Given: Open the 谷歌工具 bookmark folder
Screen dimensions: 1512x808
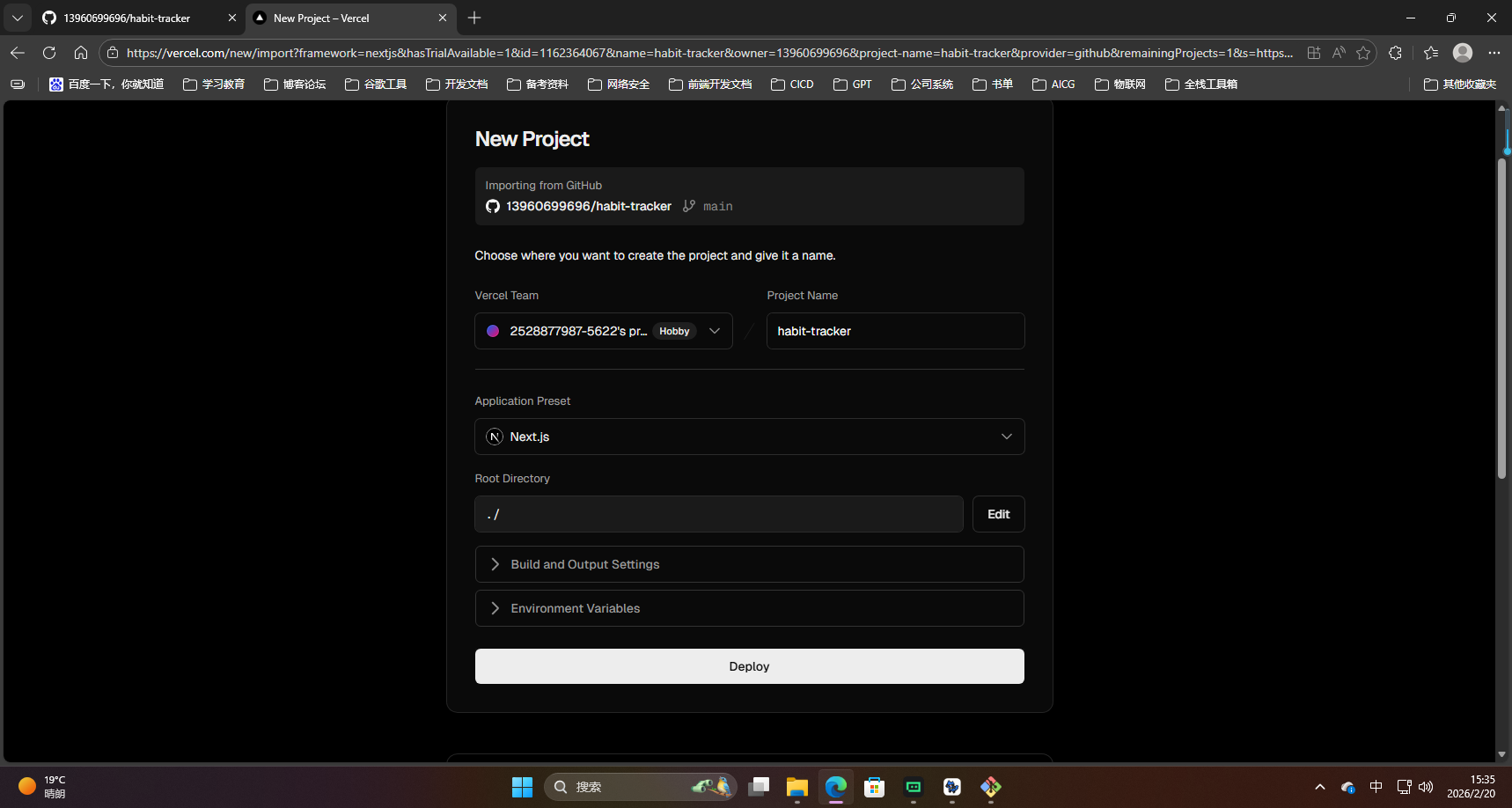Looking at the screenshot, I should click(376, 84).
